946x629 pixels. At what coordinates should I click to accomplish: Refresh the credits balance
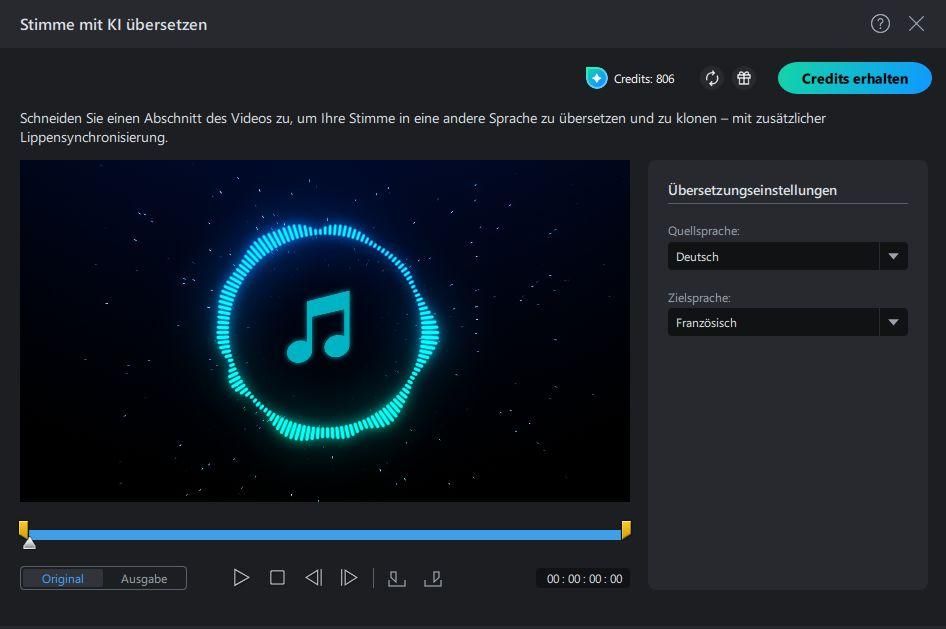click(712, 78)
